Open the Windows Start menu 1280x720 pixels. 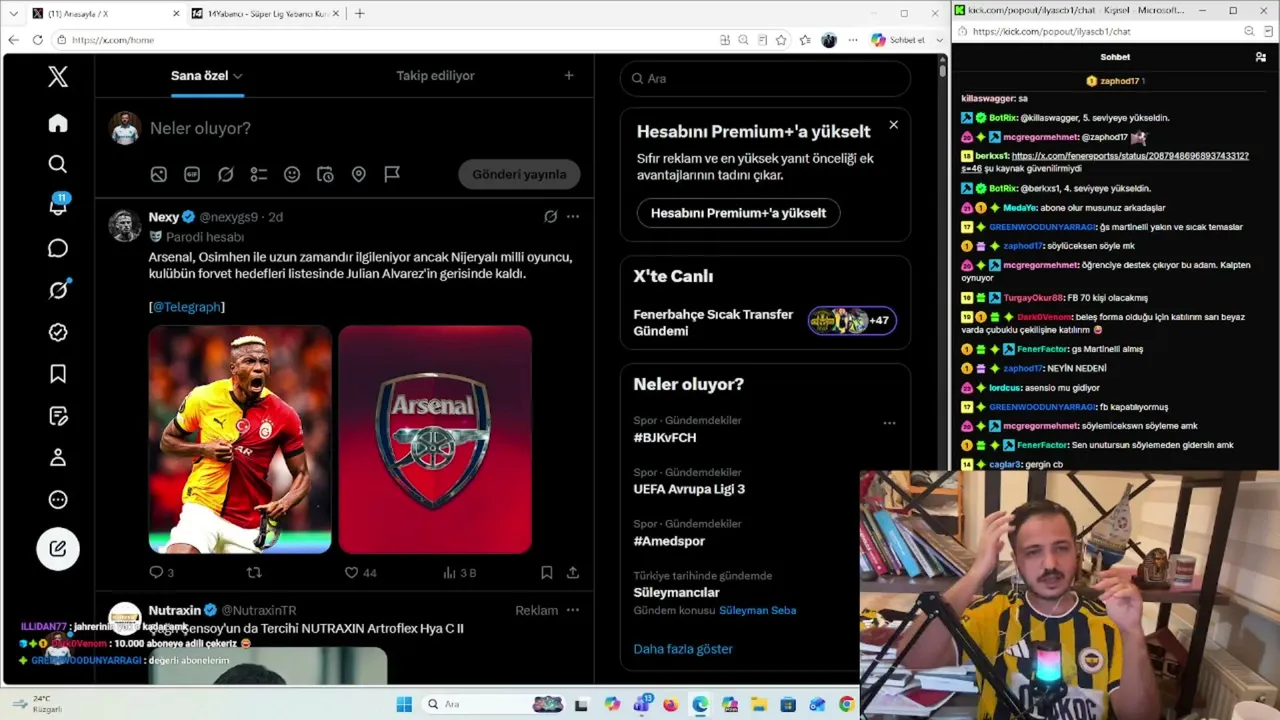click(404, 704)
